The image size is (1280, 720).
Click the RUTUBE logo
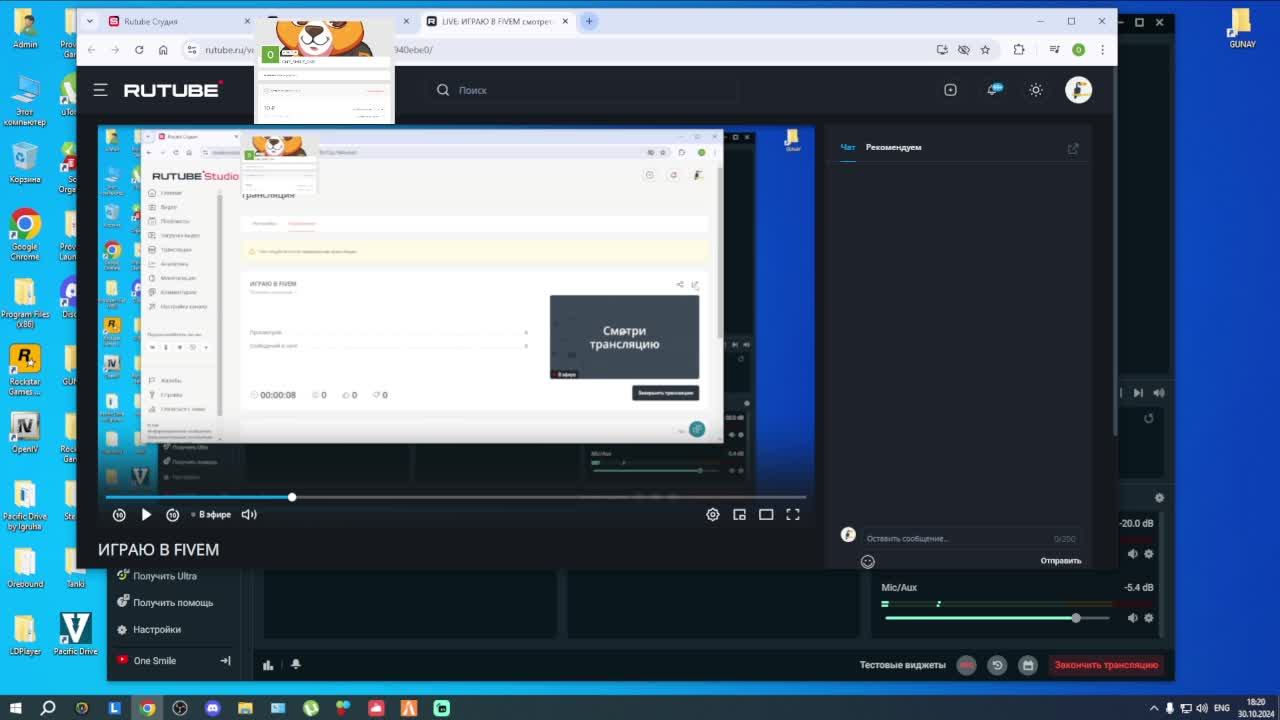click(x=172, y=90)
